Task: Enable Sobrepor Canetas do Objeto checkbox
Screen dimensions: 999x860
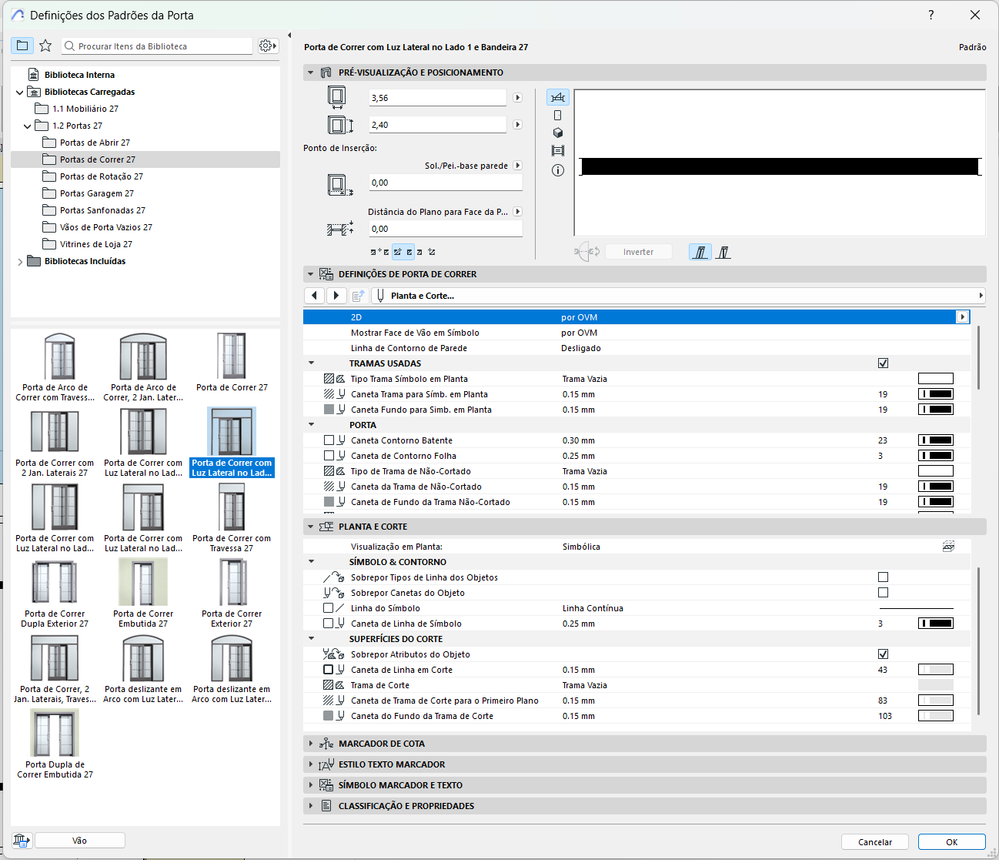Action: tap(883, 592)
